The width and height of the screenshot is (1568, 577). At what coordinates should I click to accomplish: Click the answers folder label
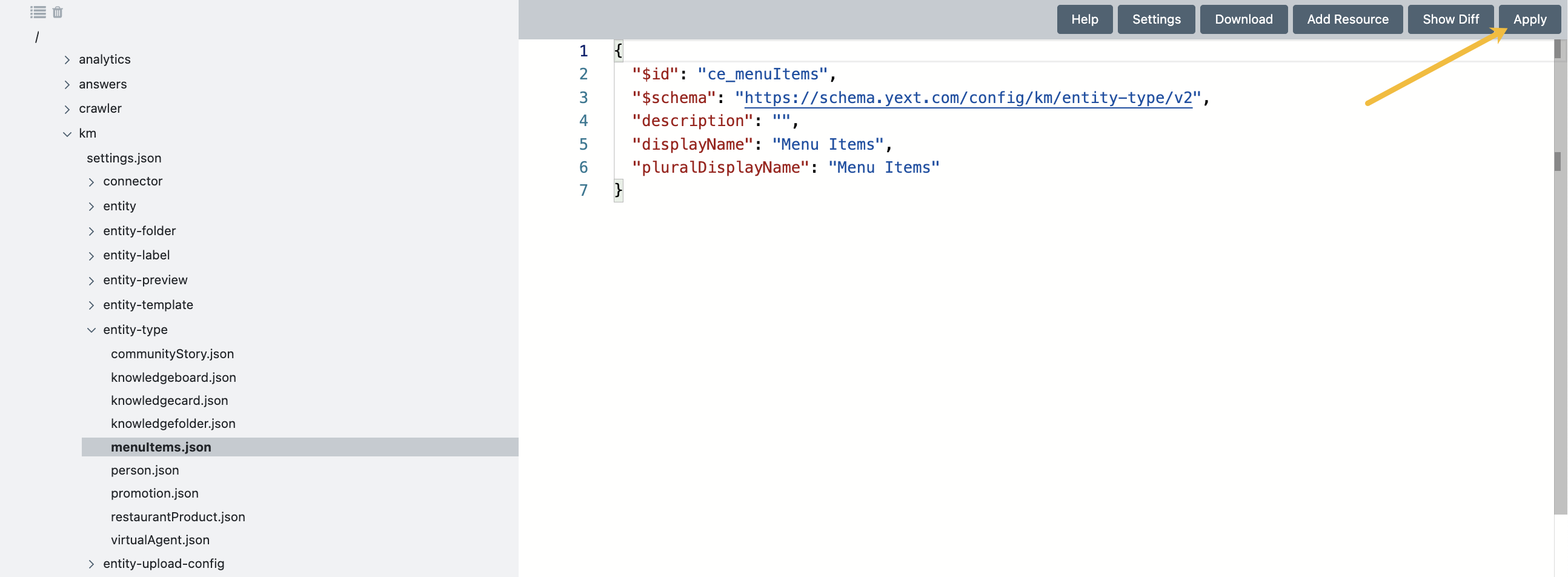coord(103,84)
